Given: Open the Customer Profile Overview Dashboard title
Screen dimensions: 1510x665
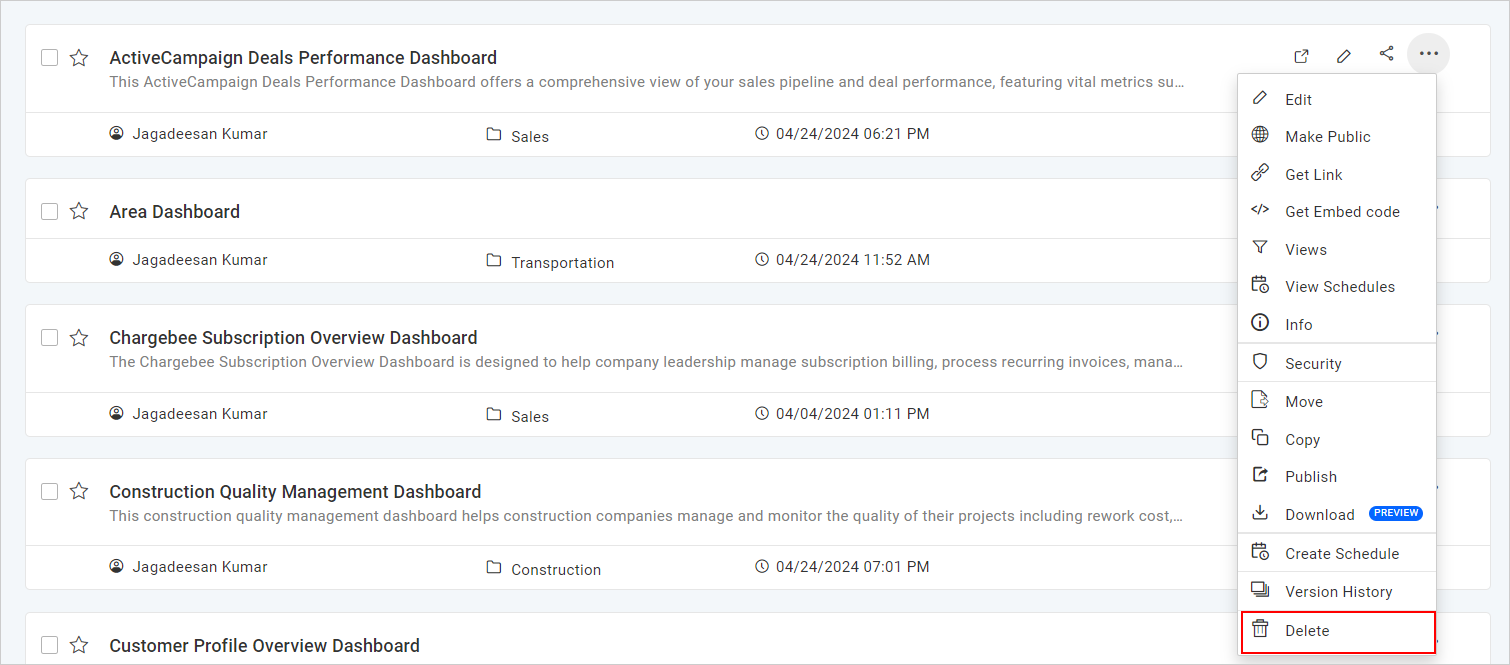Looking at the screenshot, I should pyautogui.click(x=264, y=645).
